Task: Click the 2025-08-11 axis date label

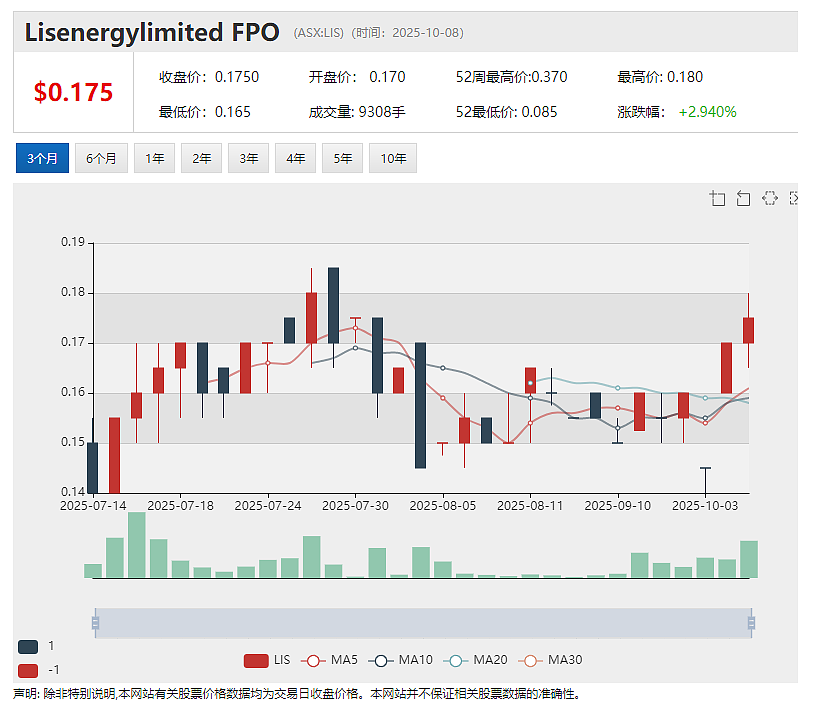Action: (530, 505)
